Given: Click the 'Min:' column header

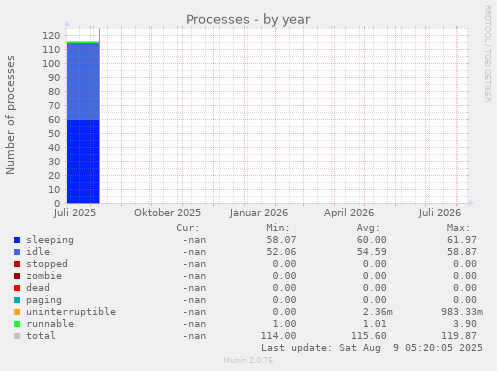Looking at the screenshot, I should (278, 228).
